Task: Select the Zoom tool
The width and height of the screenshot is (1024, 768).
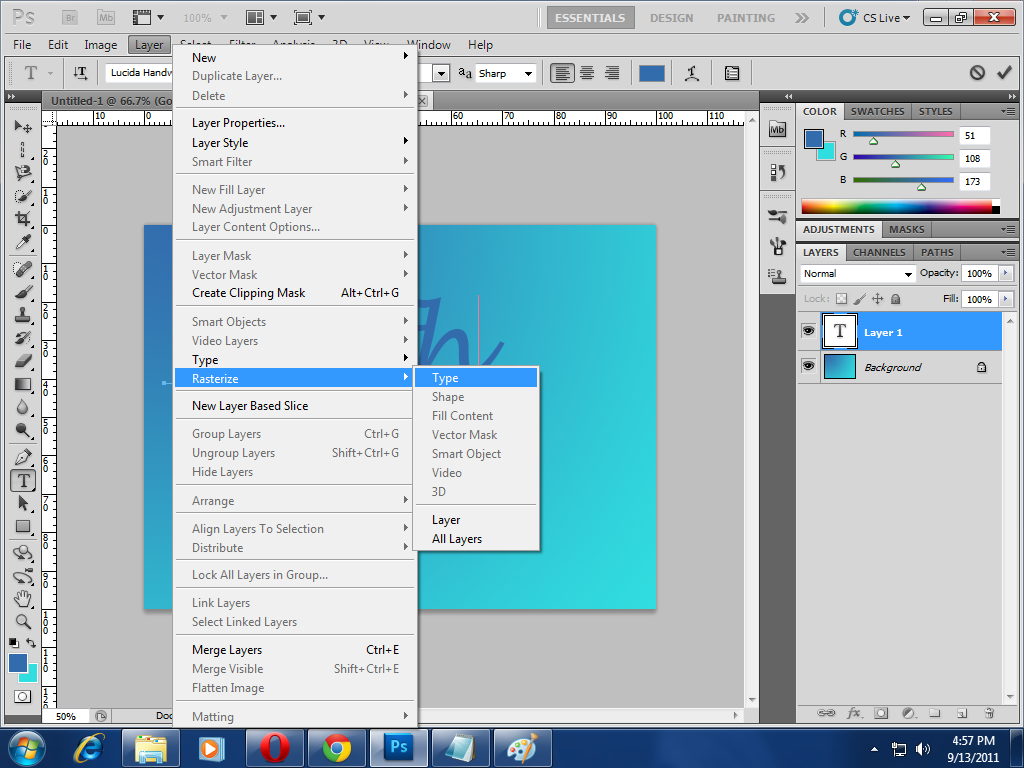Action: tap(24, 621)
